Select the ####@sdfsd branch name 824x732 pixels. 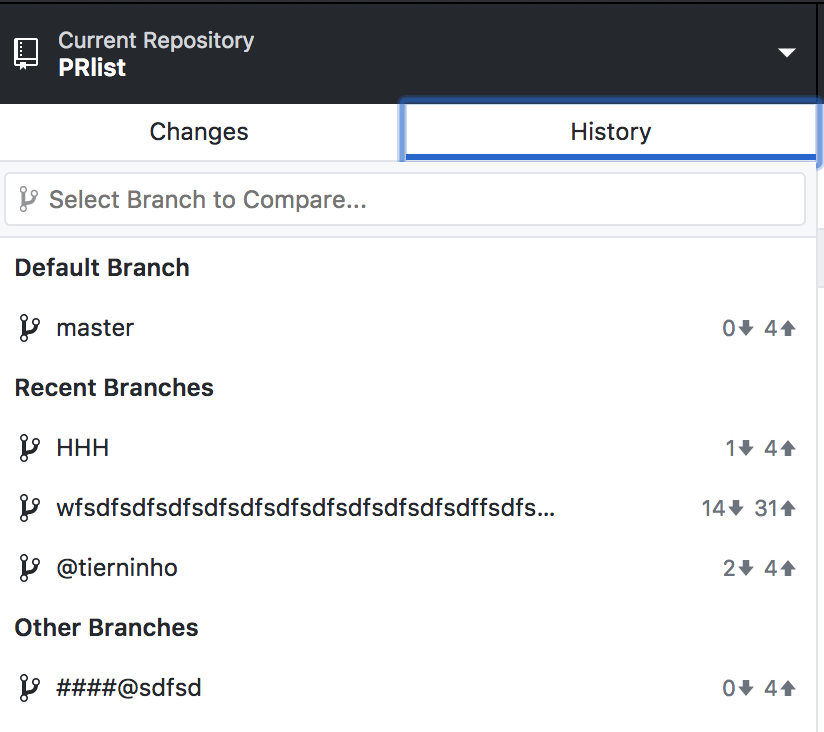tap(129, 688)
